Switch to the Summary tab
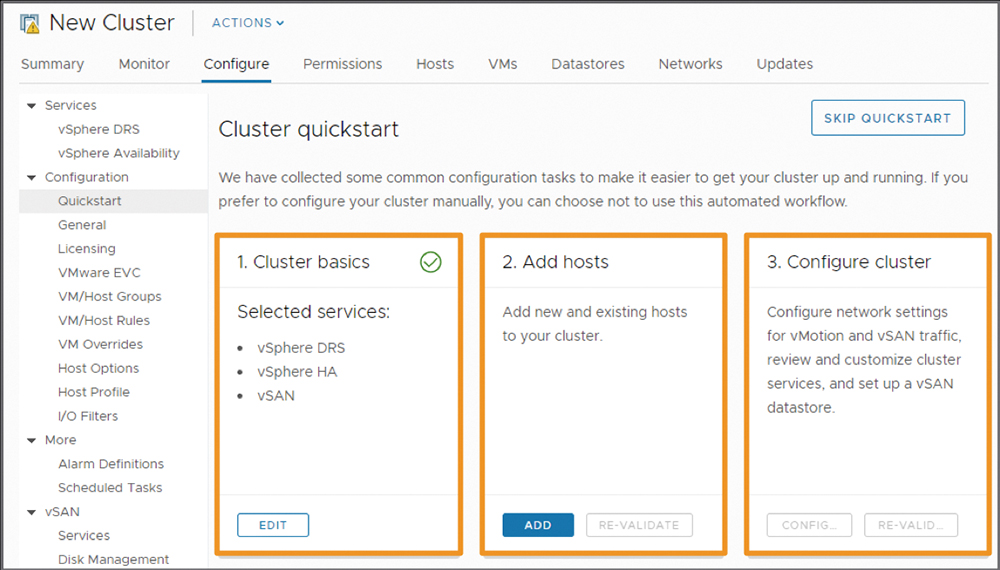 pyautogui.click(x=52, y=64)
